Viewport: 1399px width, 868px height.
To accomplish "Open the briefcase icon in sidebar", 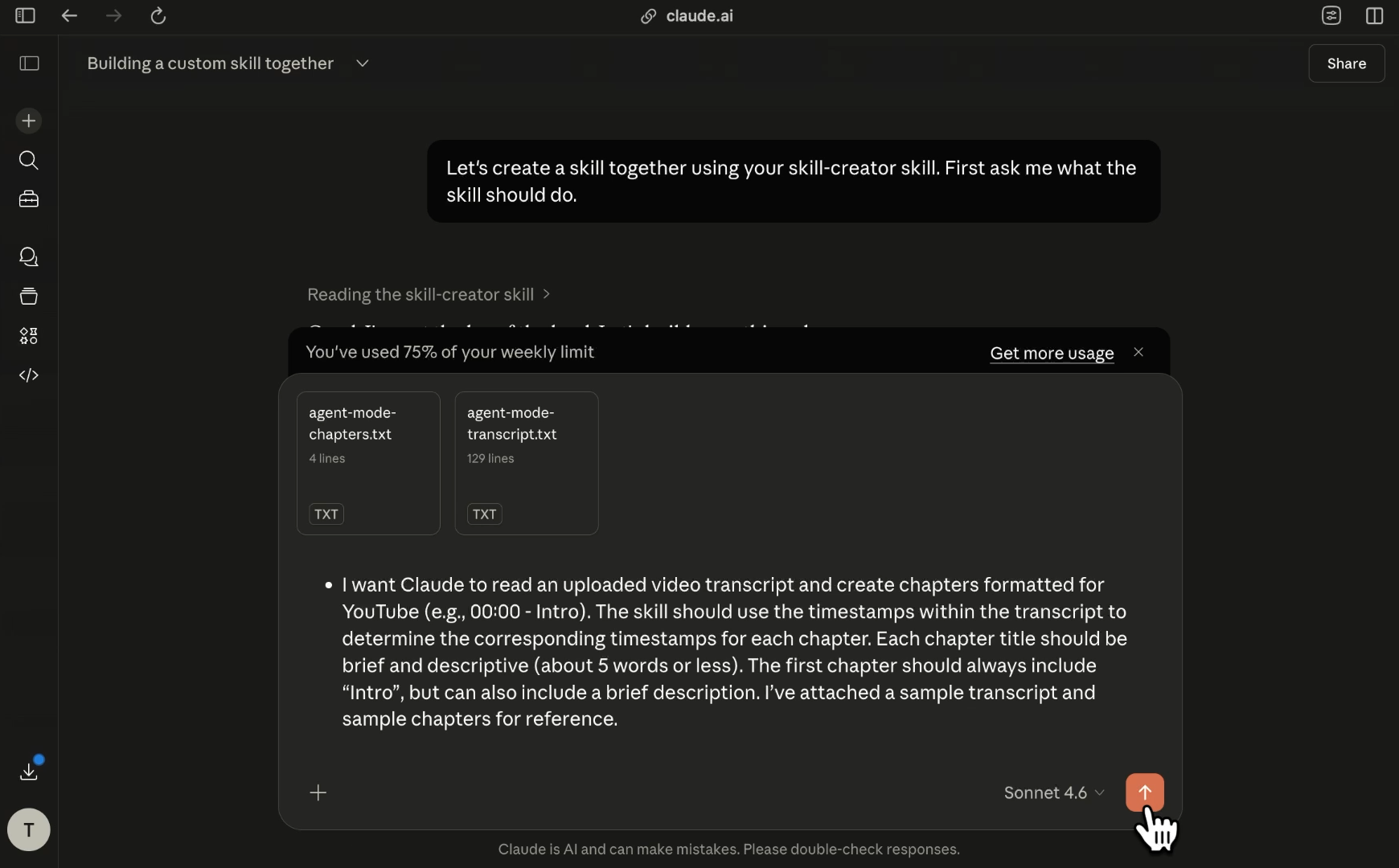I will (x=29, y=199).
